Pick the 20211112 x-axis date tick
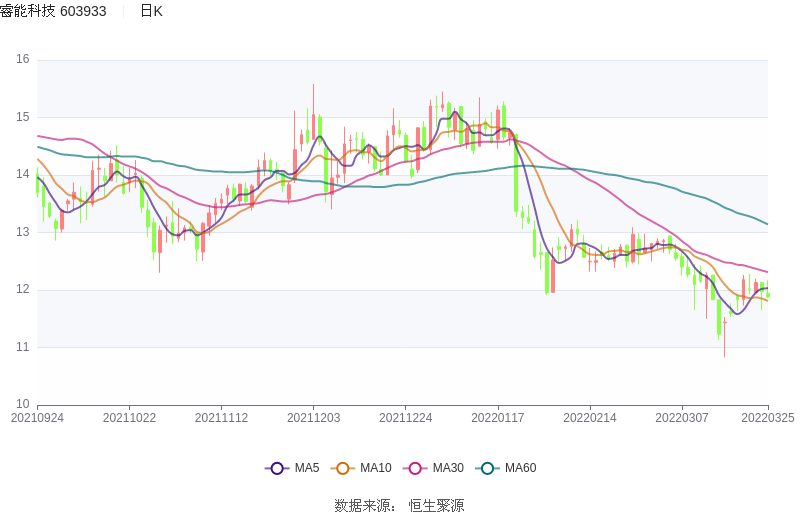This screenshot has height=517, width=800. tap(221, 418)
